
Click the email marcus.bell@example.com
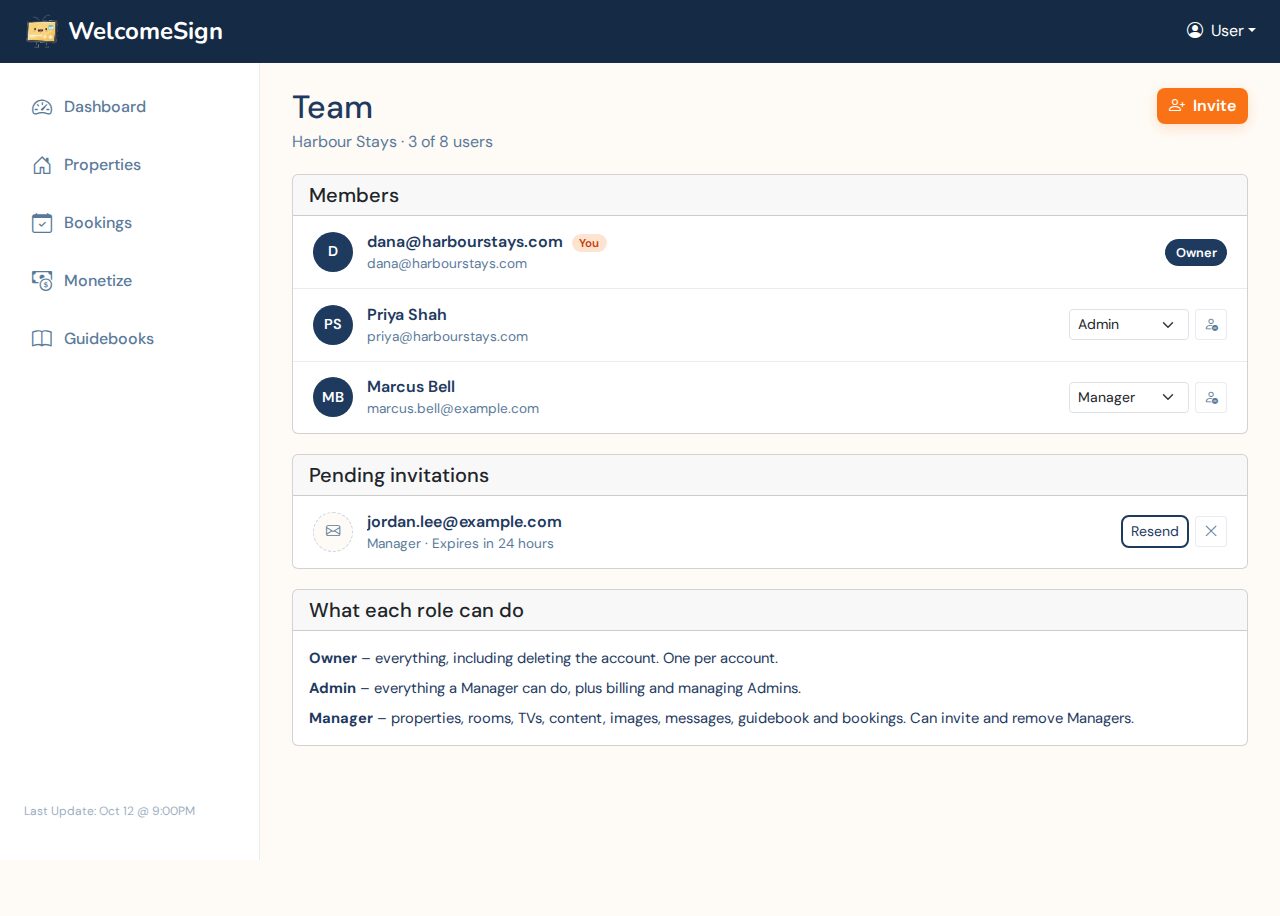click(x=453, y=409)
